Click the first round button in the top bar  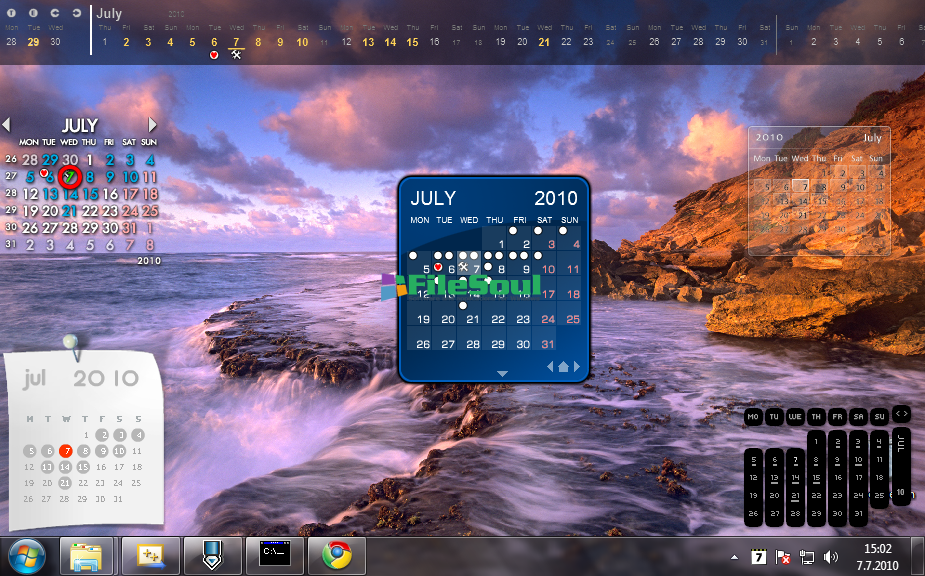point(11,13)
